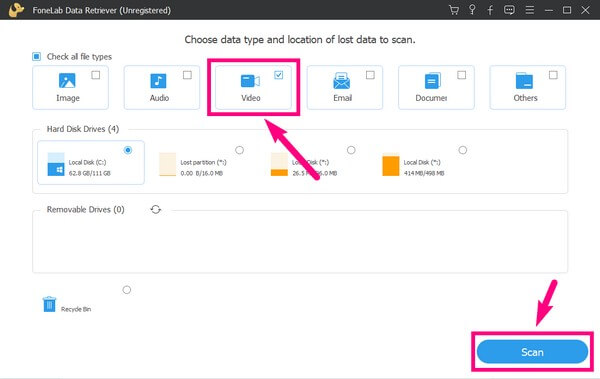This screenshot has height=379, width=600.
Task: Select the Others folder icon
Action: click(x=524, y=81)
